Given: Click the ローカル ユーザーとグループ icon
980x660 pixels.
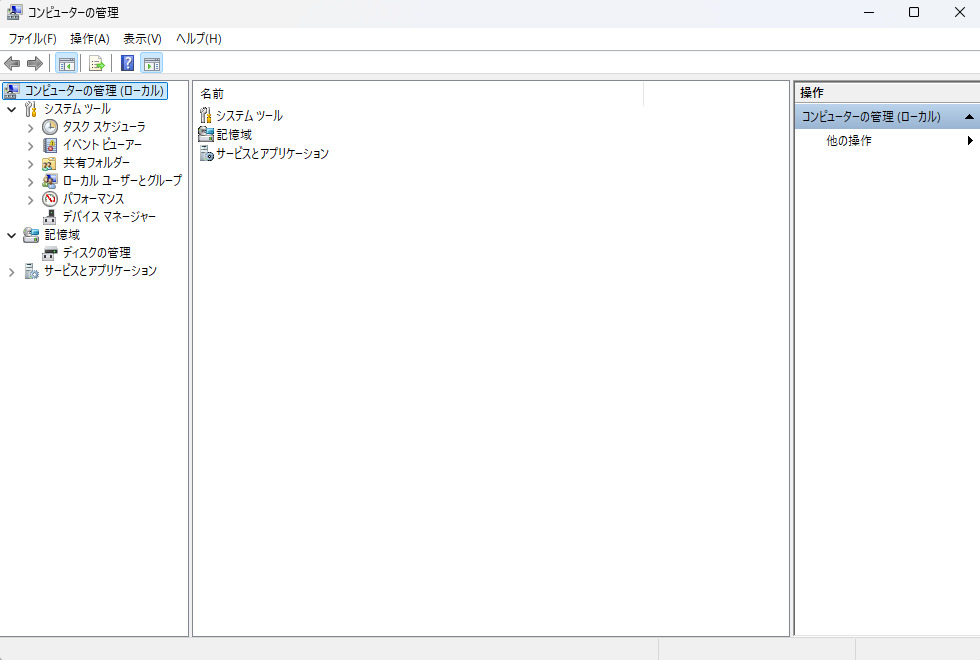Looking at the screenshot, I should [x=49, y=181].
